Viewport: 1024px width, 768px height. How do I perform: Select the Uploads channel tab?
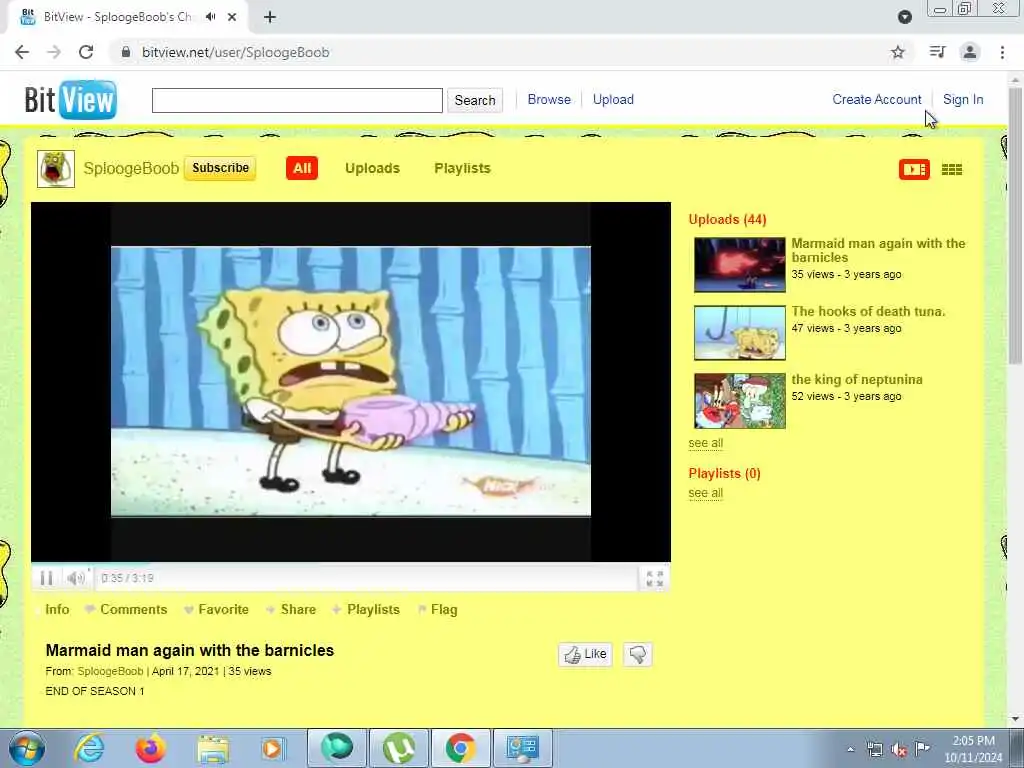click(x=372, y=168)
